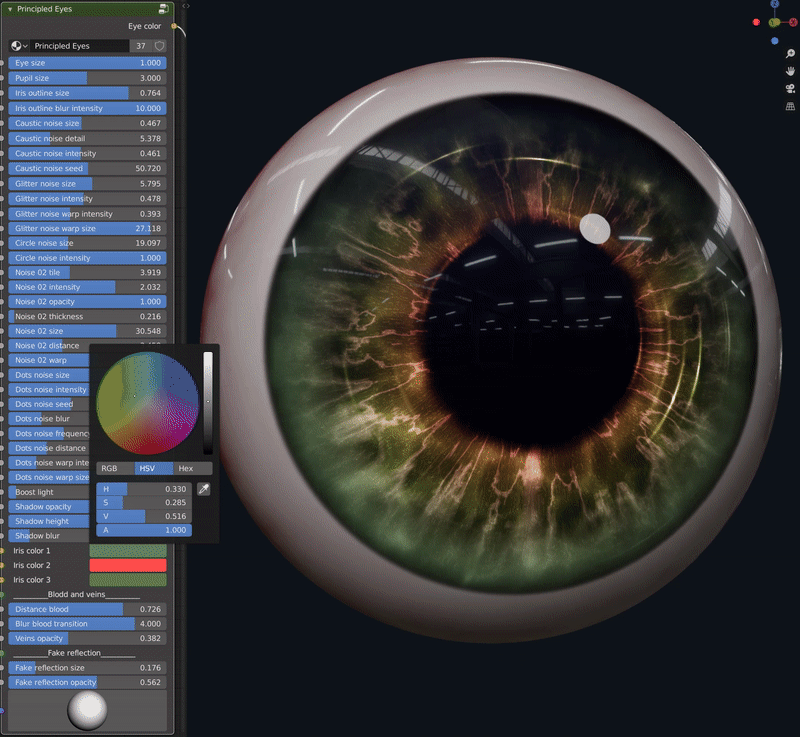The height and width of the screenshot is (737, 800).
Task: Click the Veins opacity field
Action: point(87,638)
